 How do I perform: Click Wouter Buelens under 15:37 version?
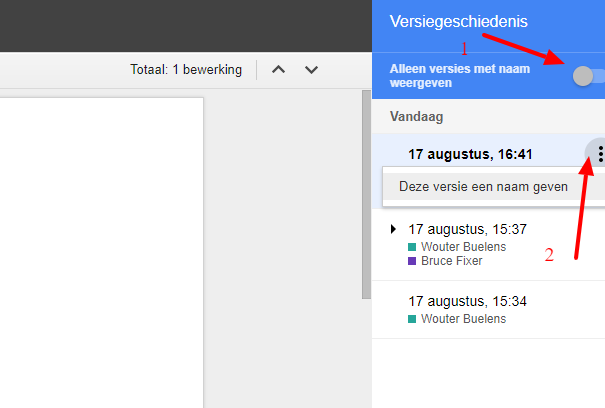tap(463, 247)
